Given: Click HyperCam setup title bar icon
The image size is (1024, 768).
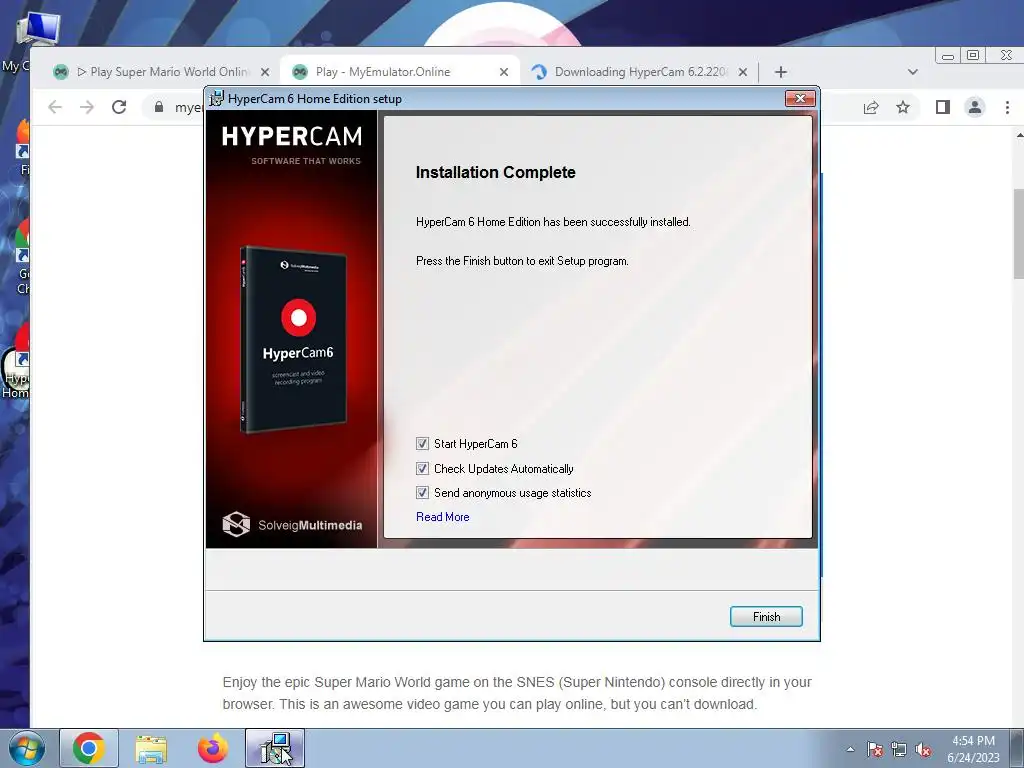Looking at the screenshot, I should click(x=216, y=99).
